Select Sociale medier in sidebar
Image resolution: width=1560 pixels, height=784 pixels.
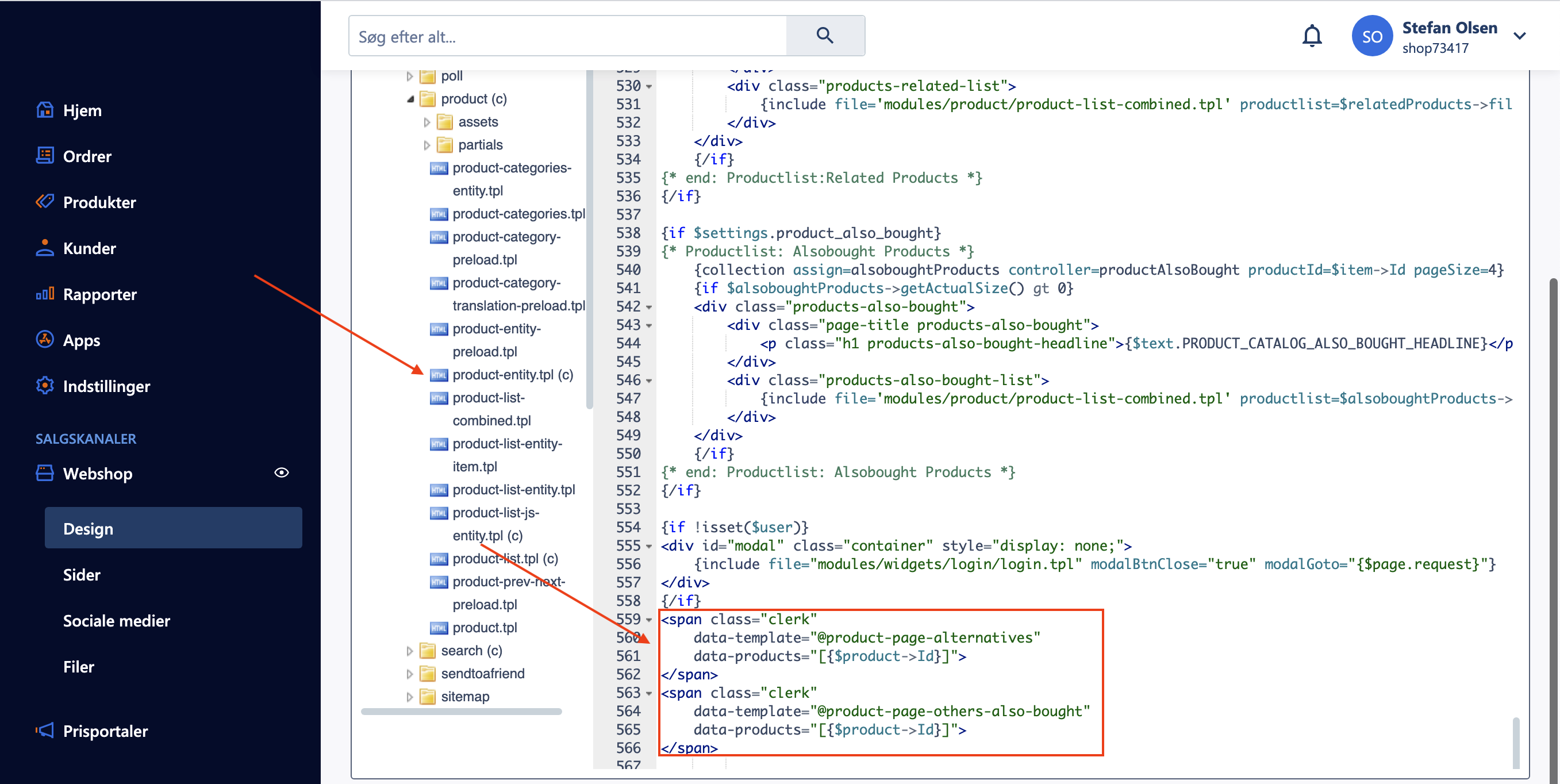point(116,621)
